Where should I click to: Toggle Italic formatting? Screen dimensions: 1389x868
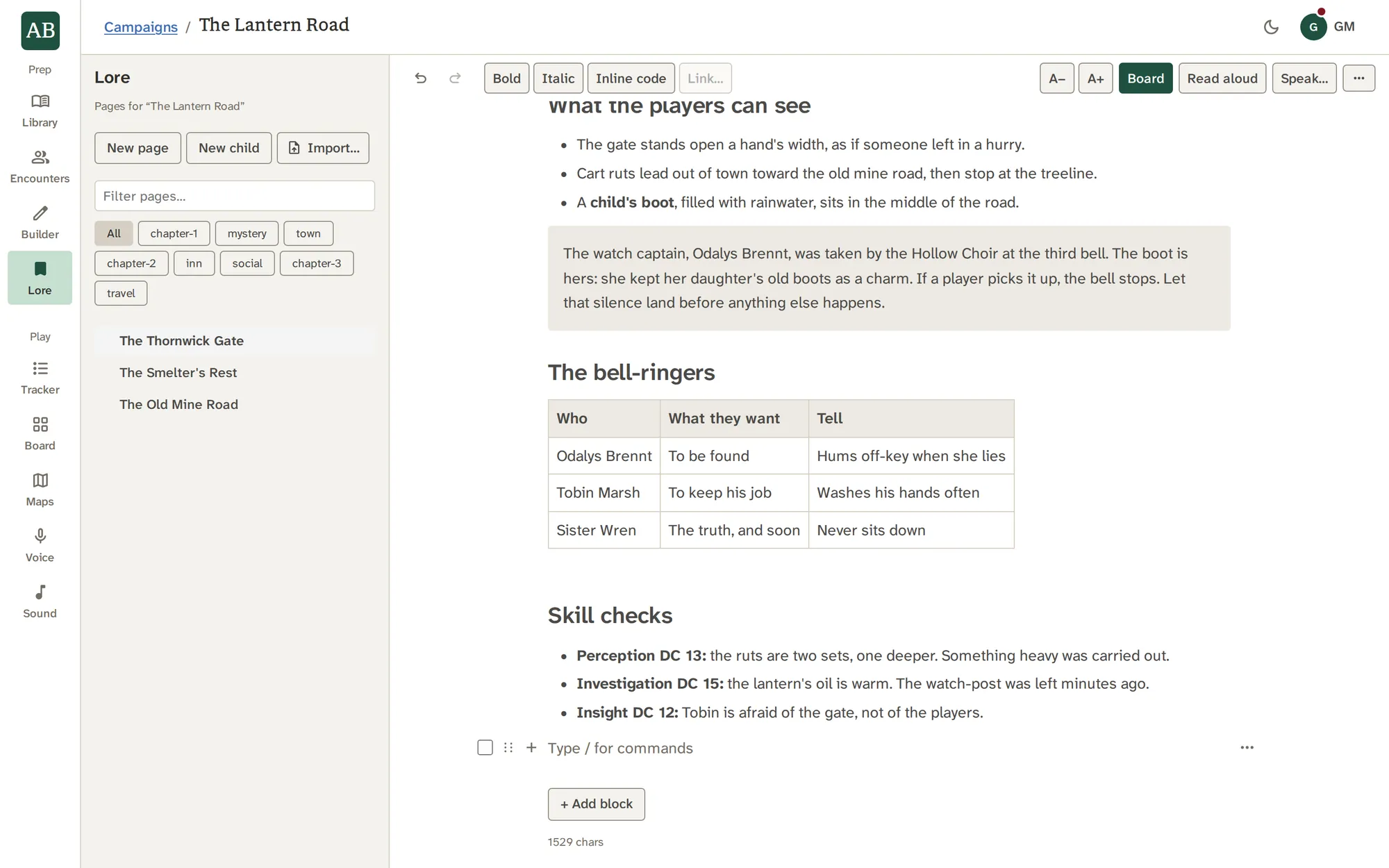click(x=558, y=78)
